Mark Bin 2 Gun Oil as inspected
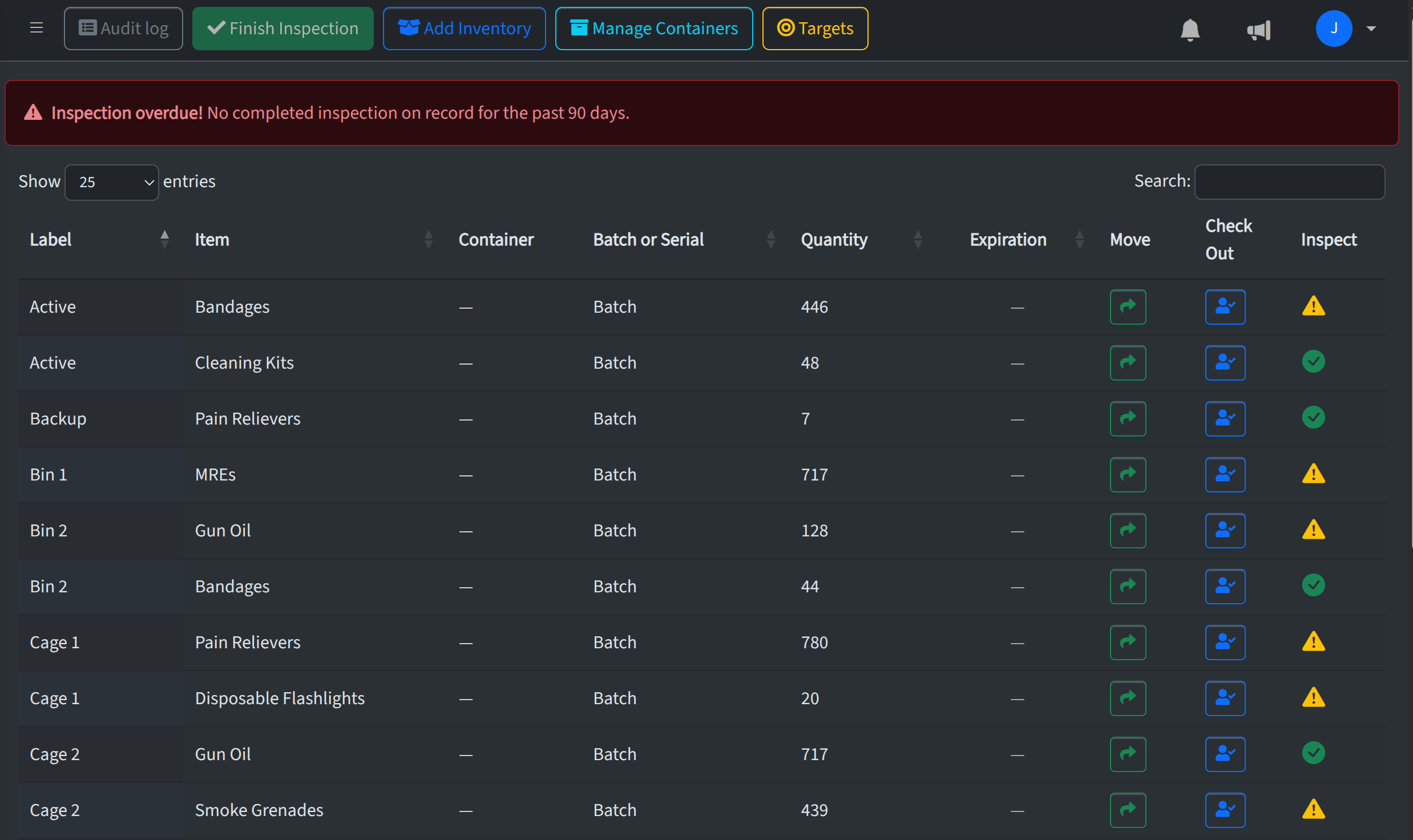Screen dimensions: 1413x840 [1313, 530]
